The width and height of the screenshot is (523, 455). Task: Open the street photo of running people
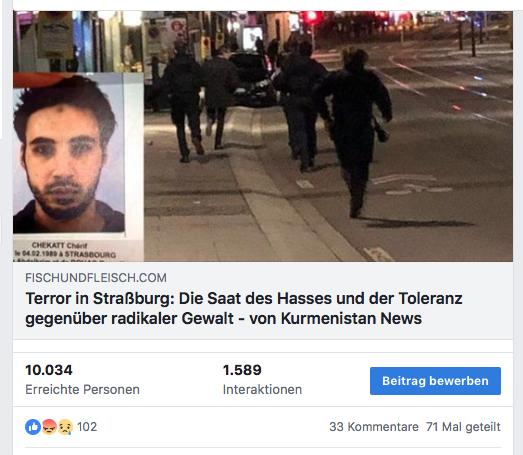[328, 136]
